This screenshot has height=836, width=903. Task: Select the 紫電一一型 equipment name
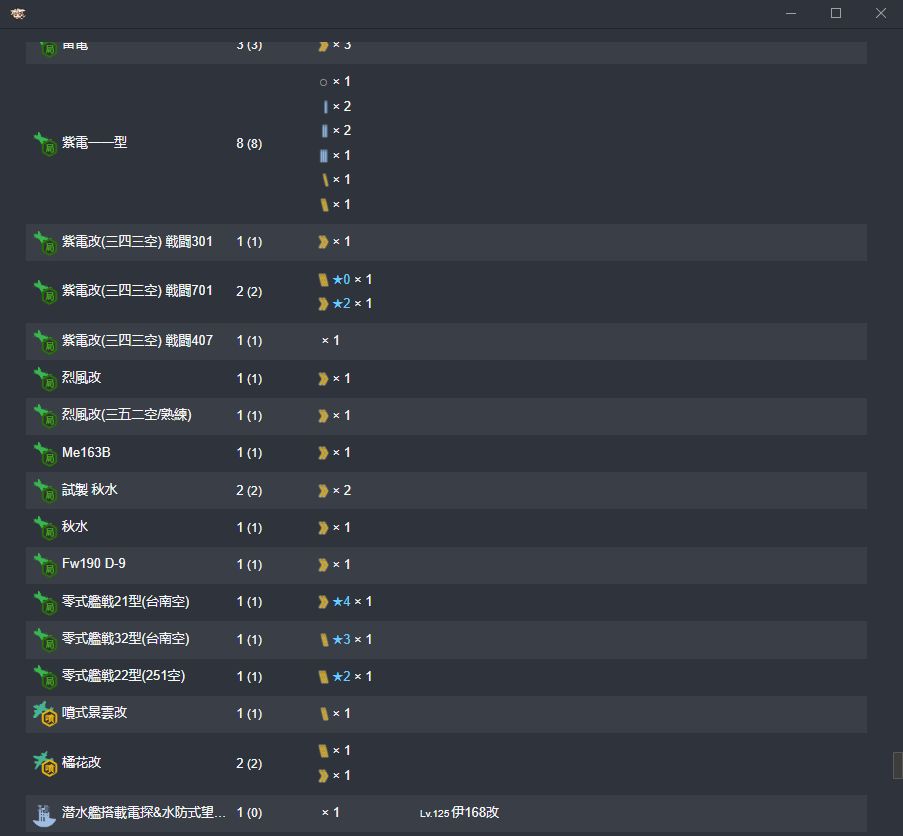click(x=94, y=142)
